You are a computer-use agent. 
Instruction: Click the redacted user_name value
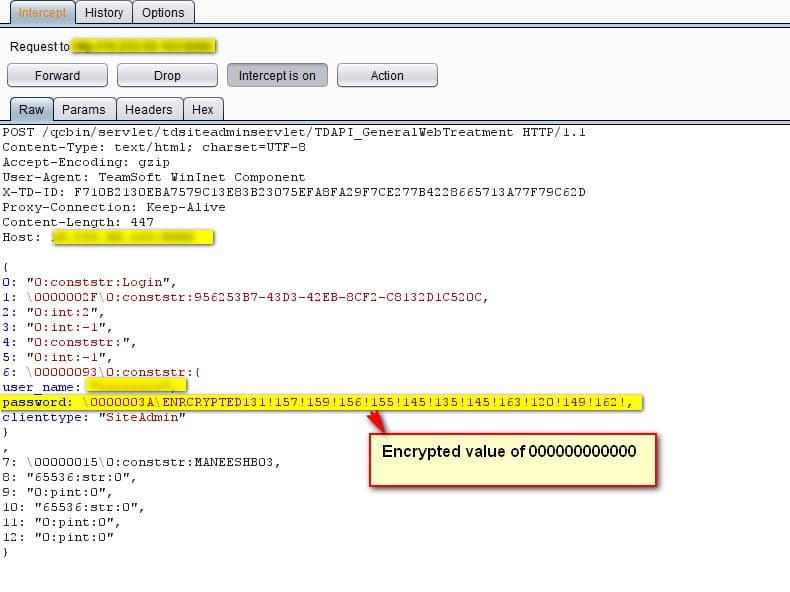[135, 386]
